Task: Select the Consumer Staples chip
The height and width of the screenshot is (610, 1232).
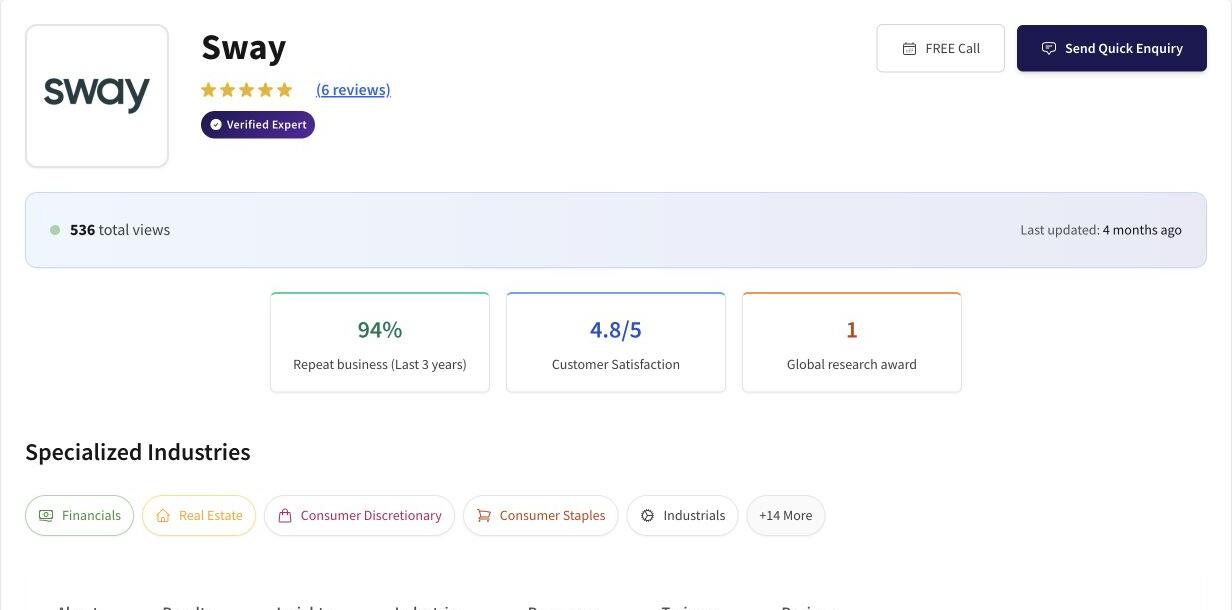Action: pyautogui.click(x=541, y=516)
